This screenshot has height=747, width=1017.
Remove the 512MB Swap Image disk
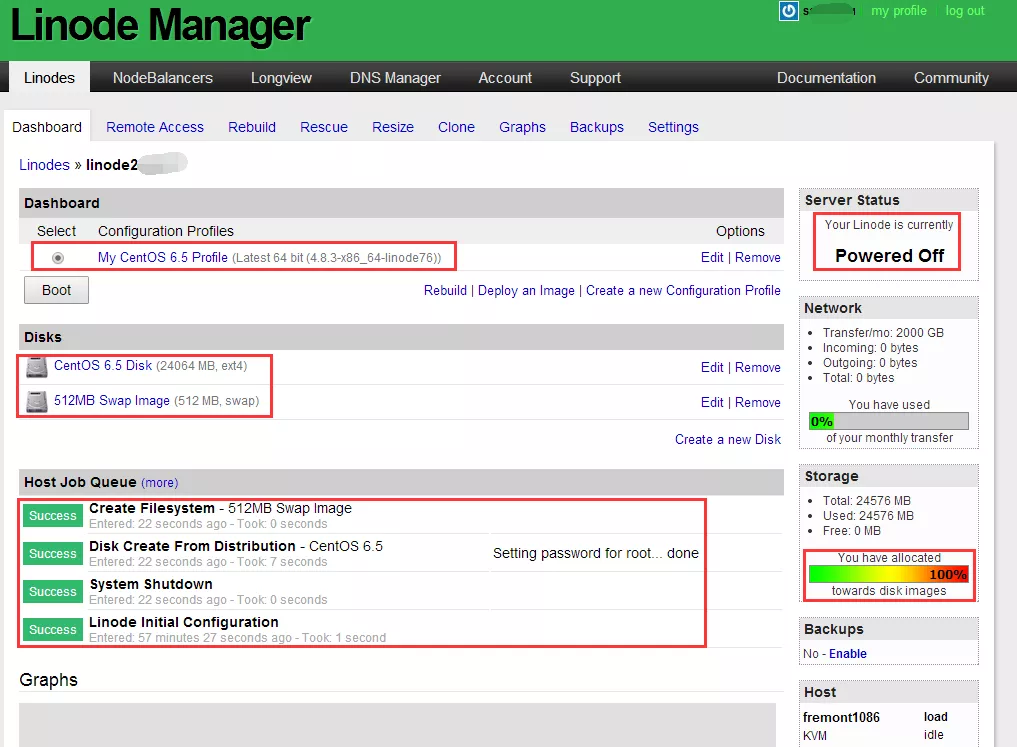pos(758,403)
